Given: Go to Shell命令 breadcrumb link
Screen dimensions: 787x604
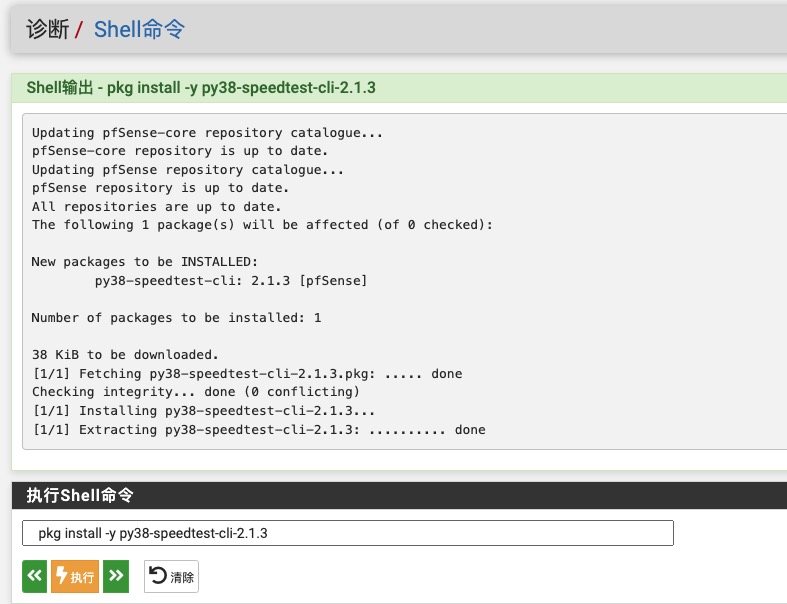Looking at the screenshot, I should pyautogui.click(x=139, y=29).
